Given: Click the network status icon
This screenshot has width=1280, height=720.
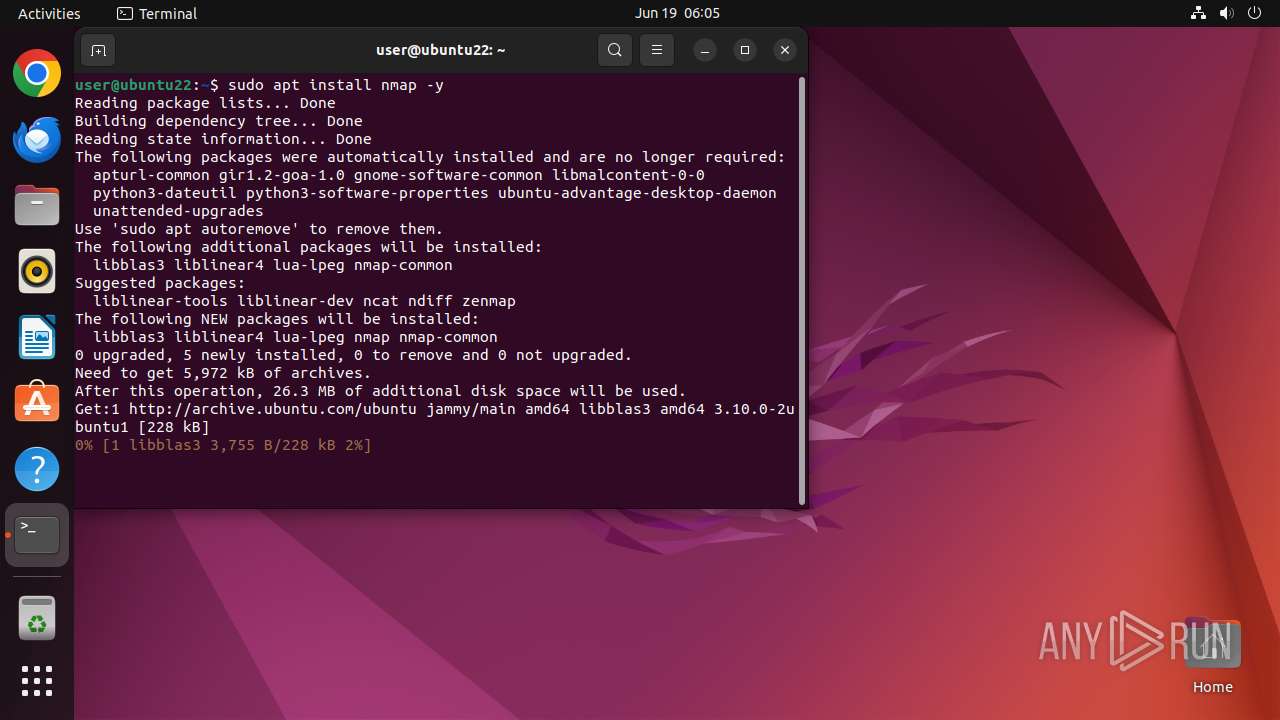Looking at the screenshot, I should point(1199,13).
